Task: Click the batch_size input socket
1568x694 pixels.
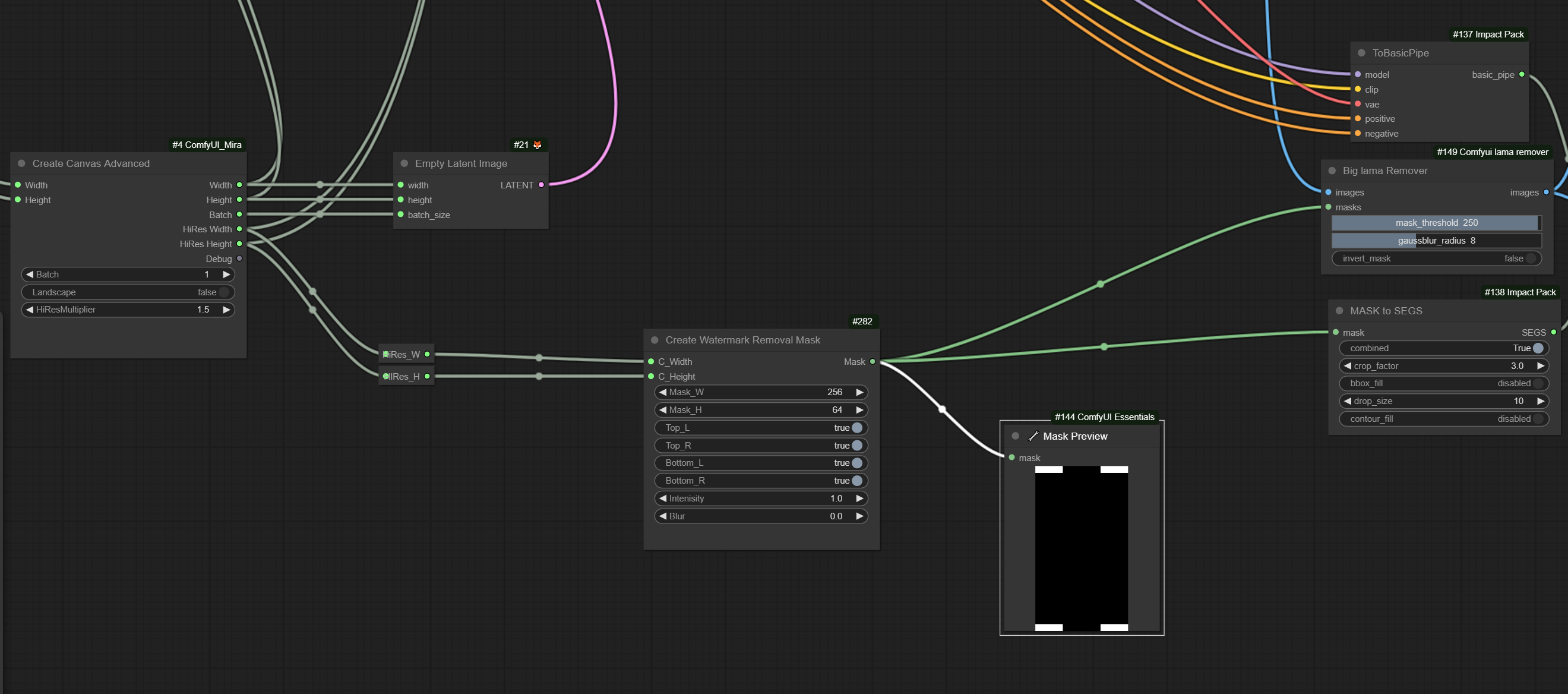Action: tap(400, 214)
